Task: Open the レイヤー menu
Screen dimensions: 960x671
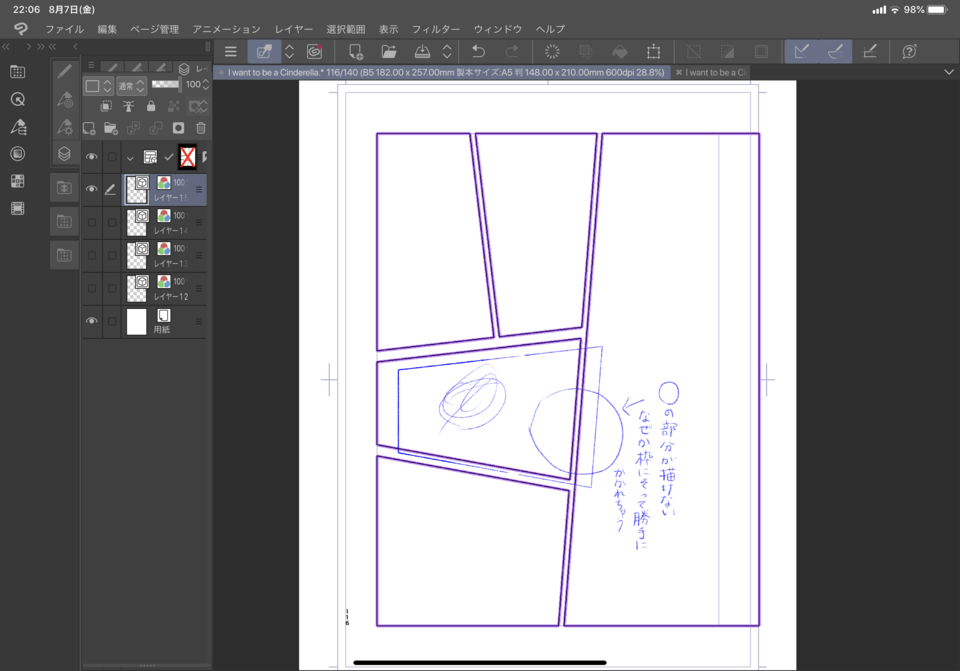Action: (294, 29)
